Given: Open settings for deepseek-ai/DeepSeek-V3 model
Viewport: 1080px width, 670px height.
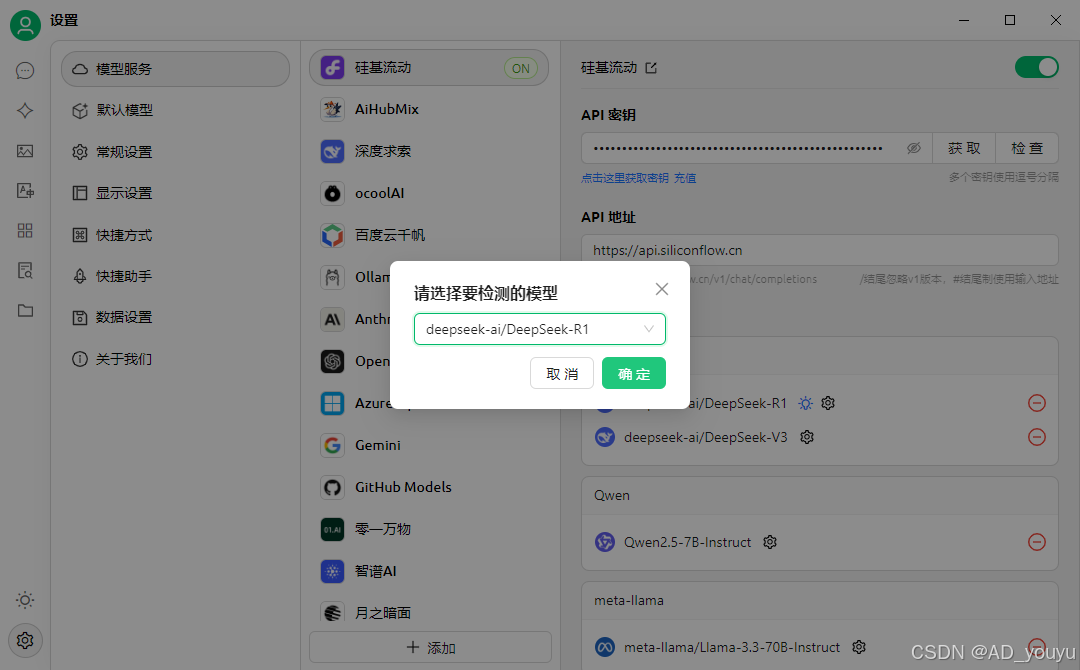Looking at the screenshot, I should pyautogui.click(x=807, y=437).
